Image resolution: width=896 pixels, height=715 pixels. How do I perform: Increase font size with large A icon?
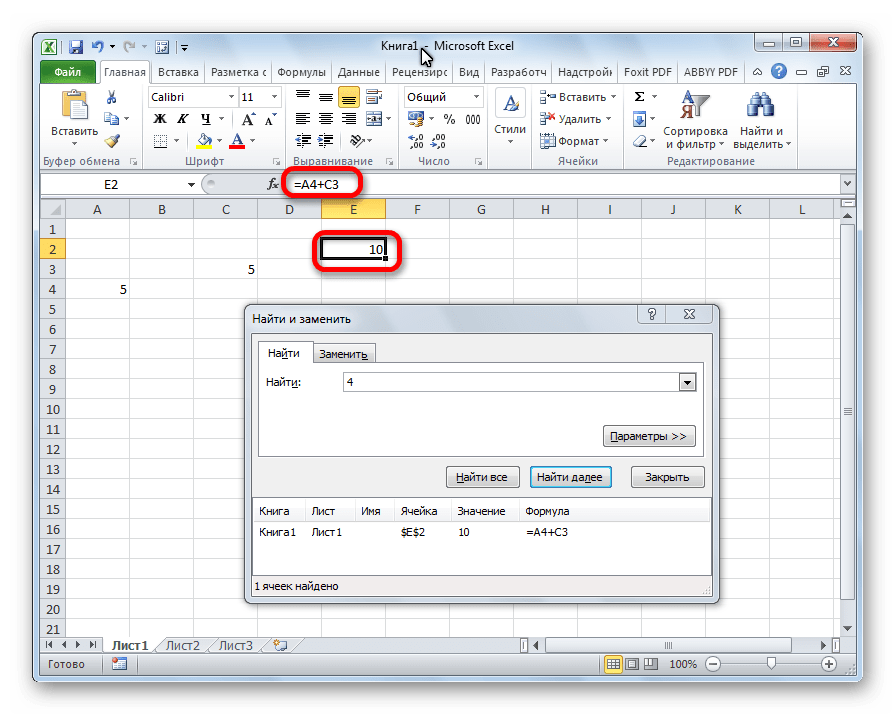[x=248, y=119]
